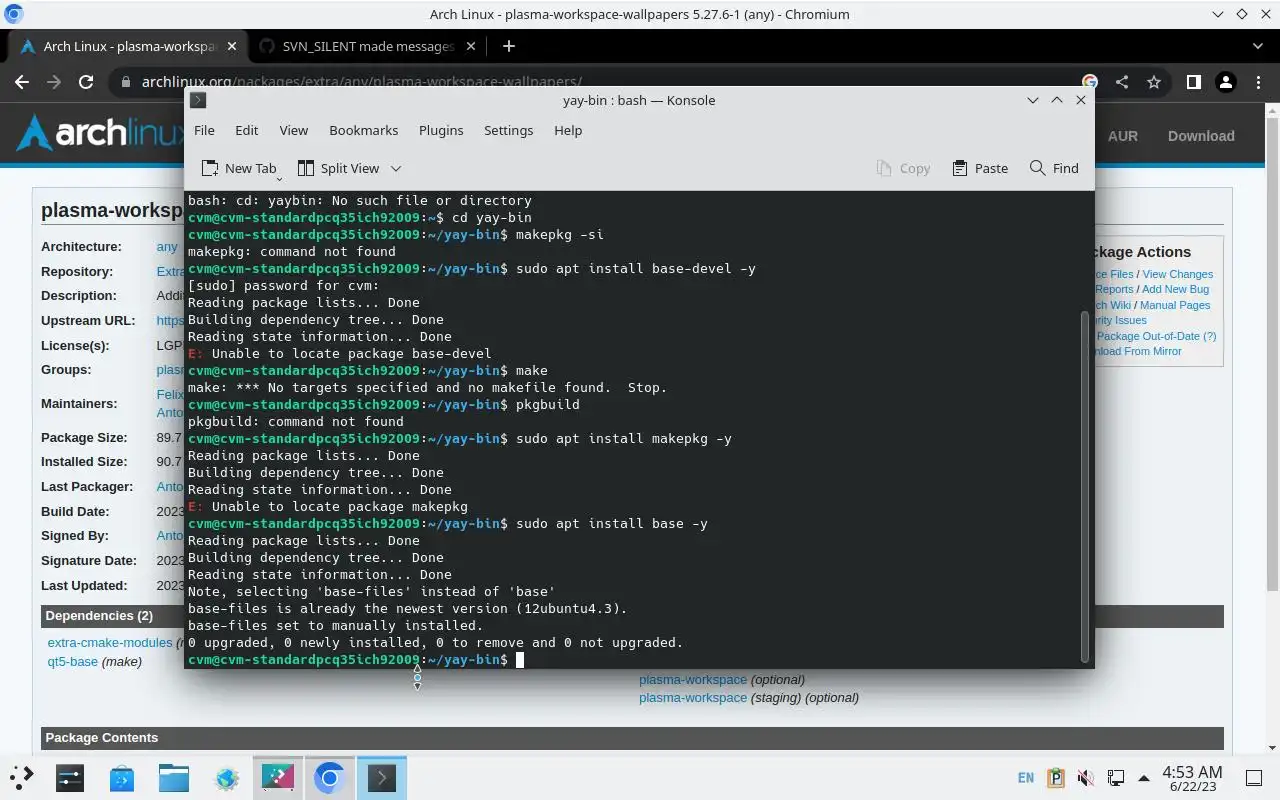Reload the Arch Linux page

[86, 82]
